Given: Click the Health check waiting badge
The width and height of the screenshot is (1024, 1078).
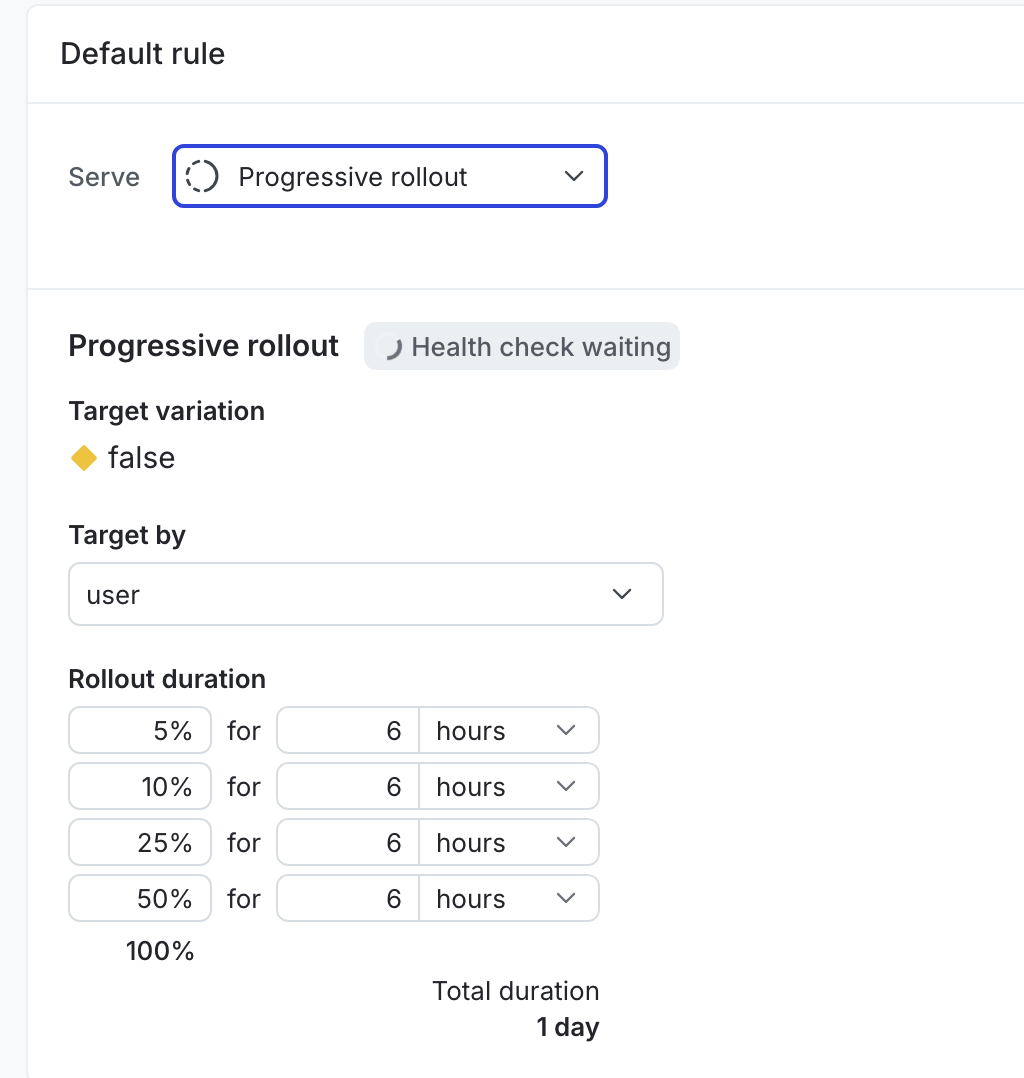Looking at the screenshot, I should pos(521,346).
